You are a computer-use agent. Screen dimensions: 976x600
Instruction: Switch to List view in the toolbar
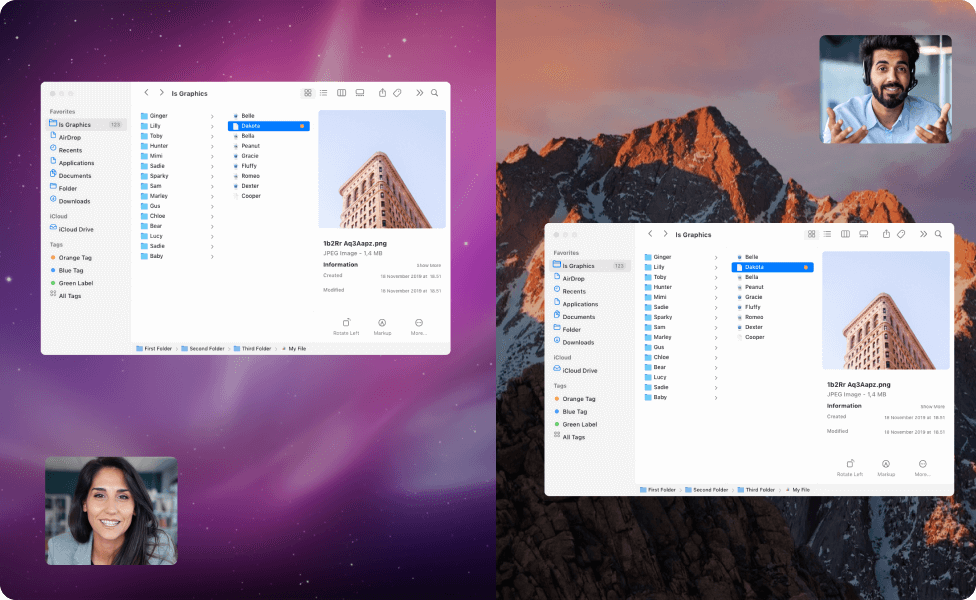pyautogui.click(x=323, y=92)
